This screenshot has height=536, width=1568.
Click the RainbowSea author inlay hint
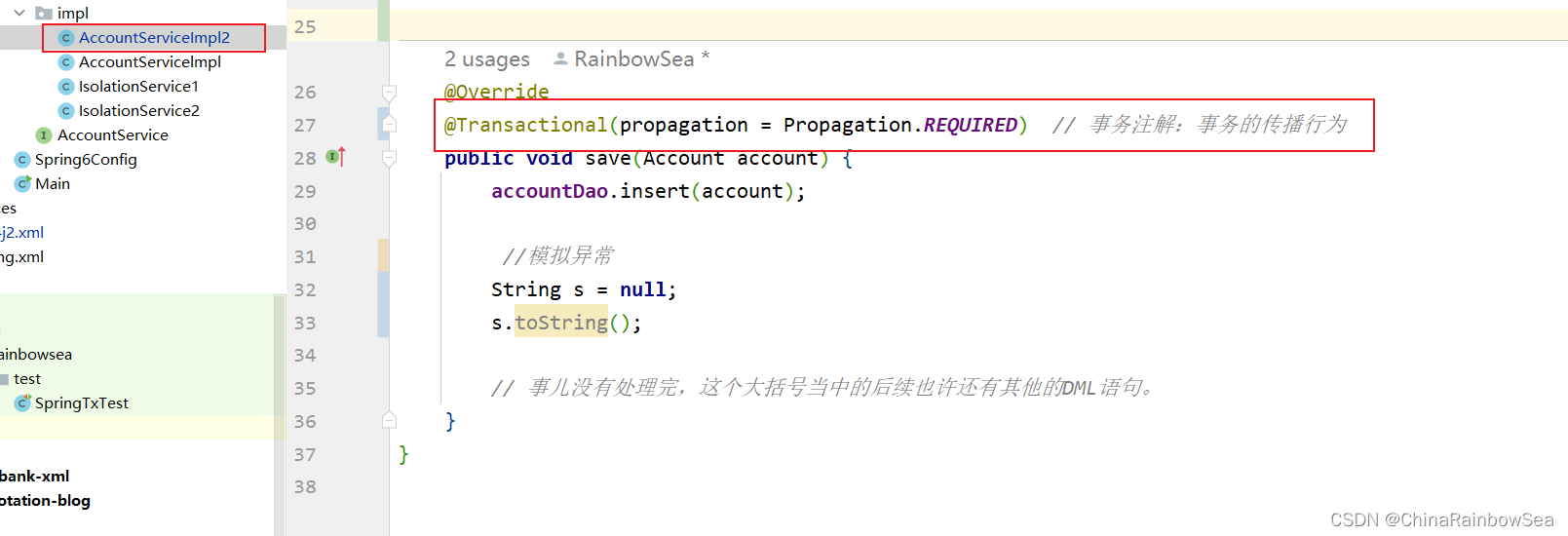(x=632, y=58)
